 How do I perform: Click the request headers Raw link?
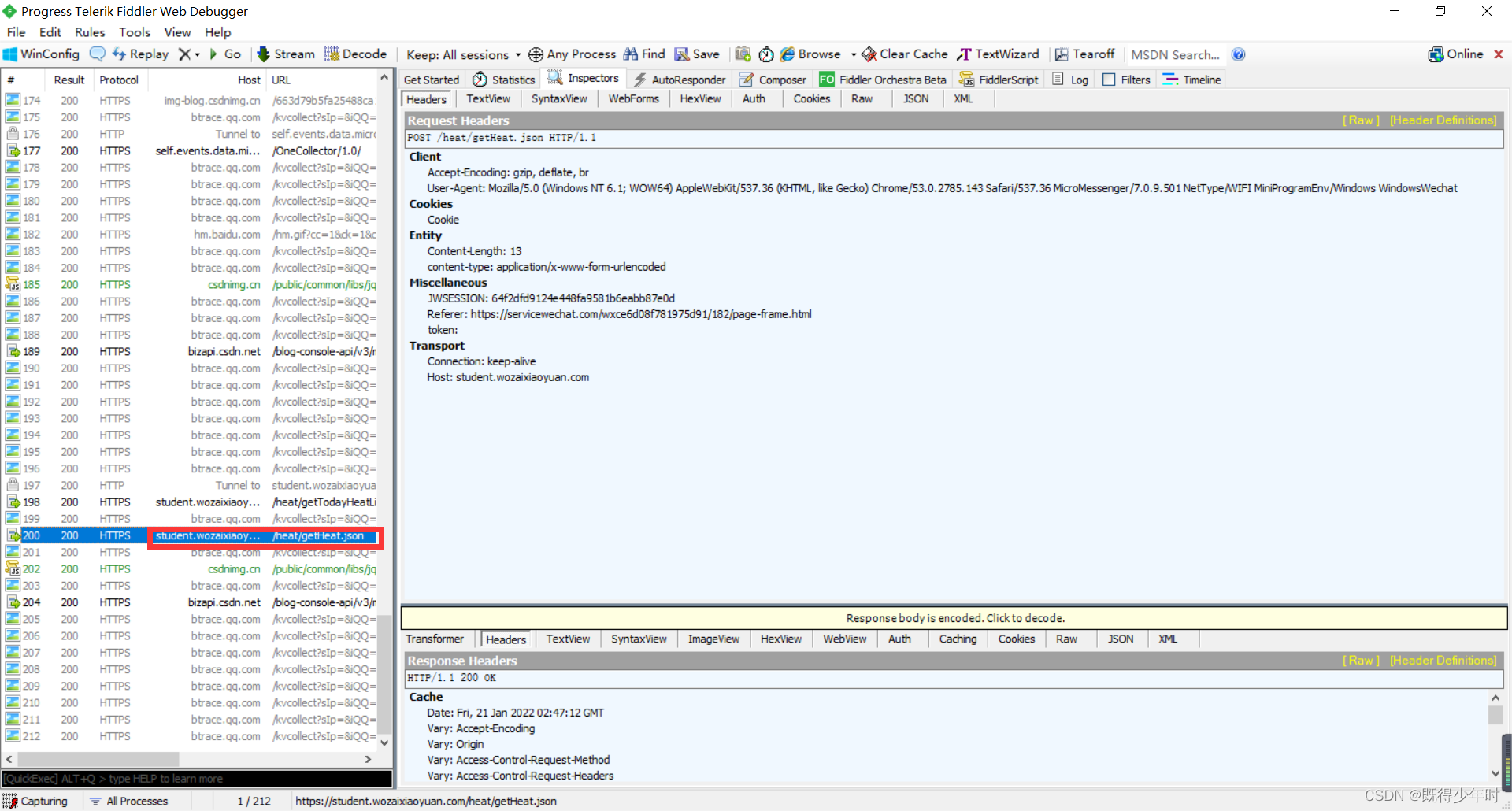[1361, 120]
